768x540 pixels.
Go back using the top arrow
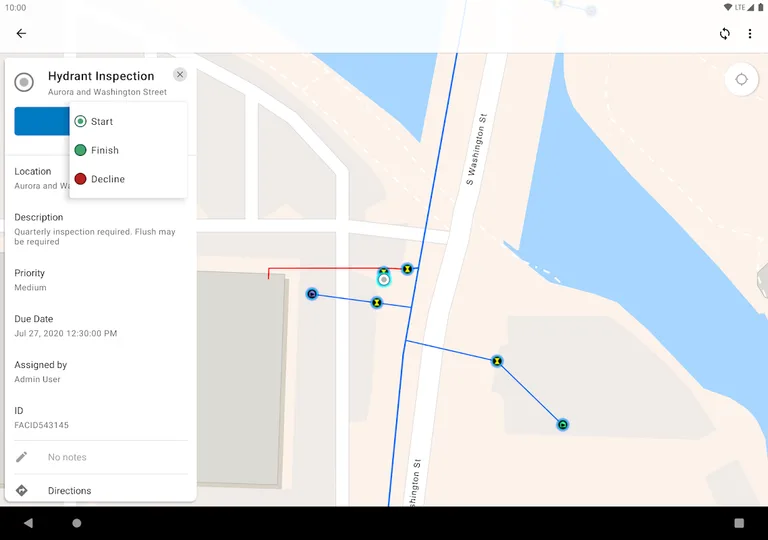(x=21, y=33)
